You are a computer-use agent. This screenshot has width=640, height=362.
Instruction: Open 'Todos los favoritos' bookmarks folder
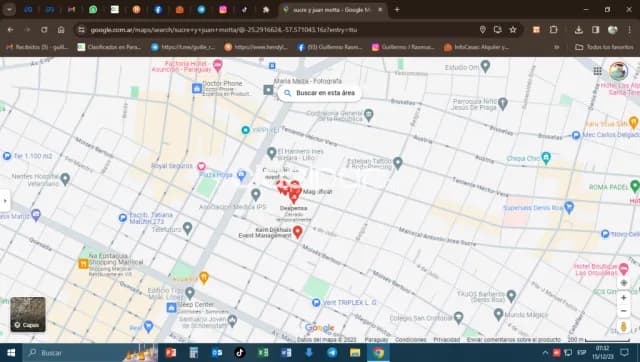click(604, 47)
